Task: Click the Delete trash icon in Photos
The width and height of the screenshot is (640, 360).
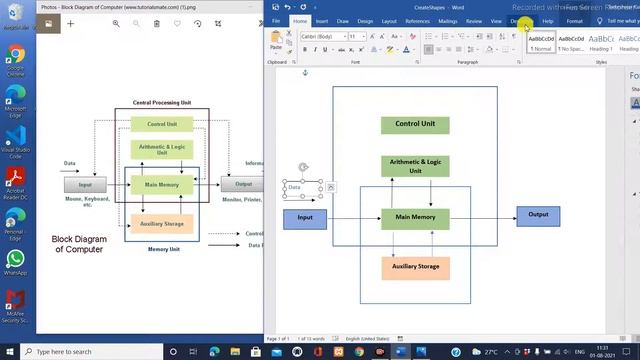Action: pyautogui.click(x=157, y=24)
